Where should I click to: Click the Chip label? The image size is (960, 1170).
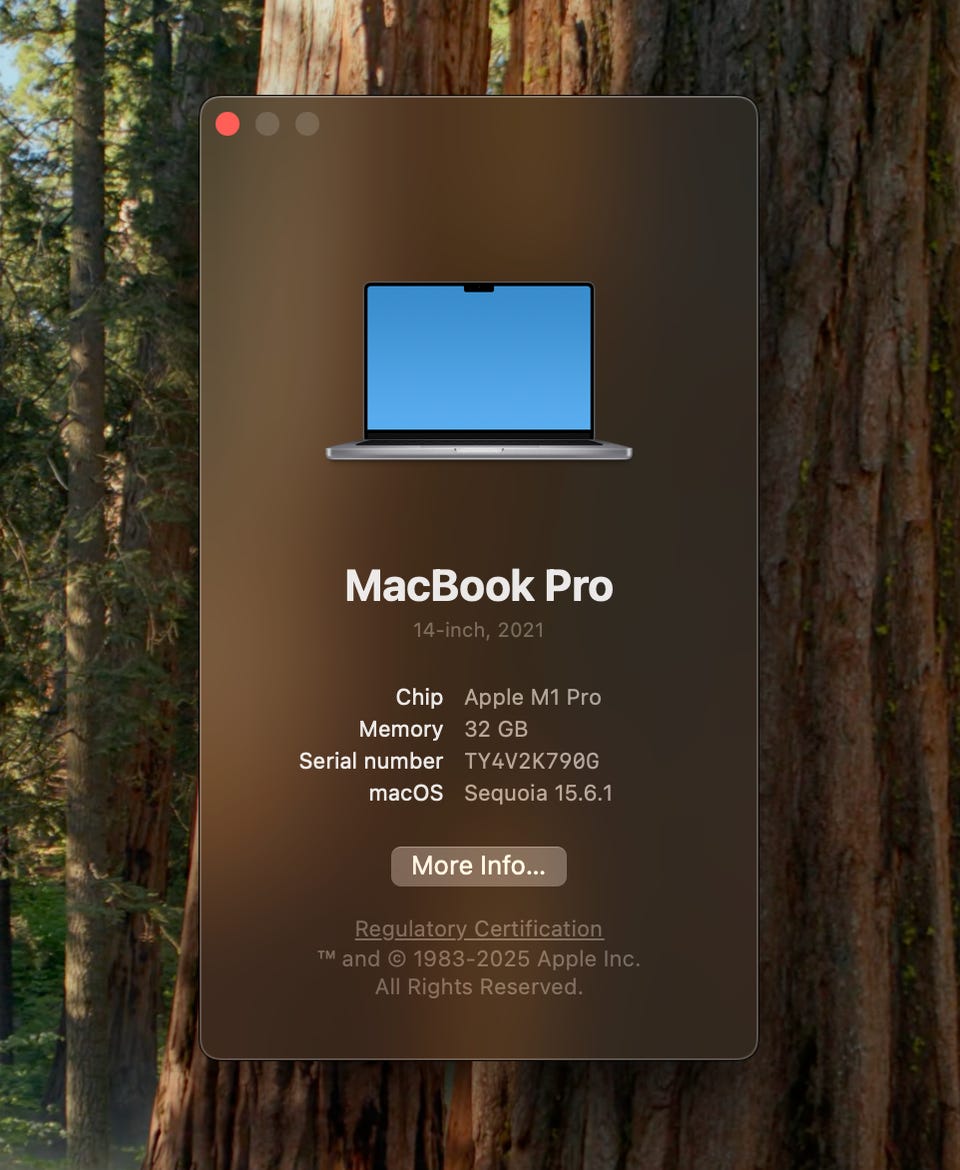(x=419, y=697)
